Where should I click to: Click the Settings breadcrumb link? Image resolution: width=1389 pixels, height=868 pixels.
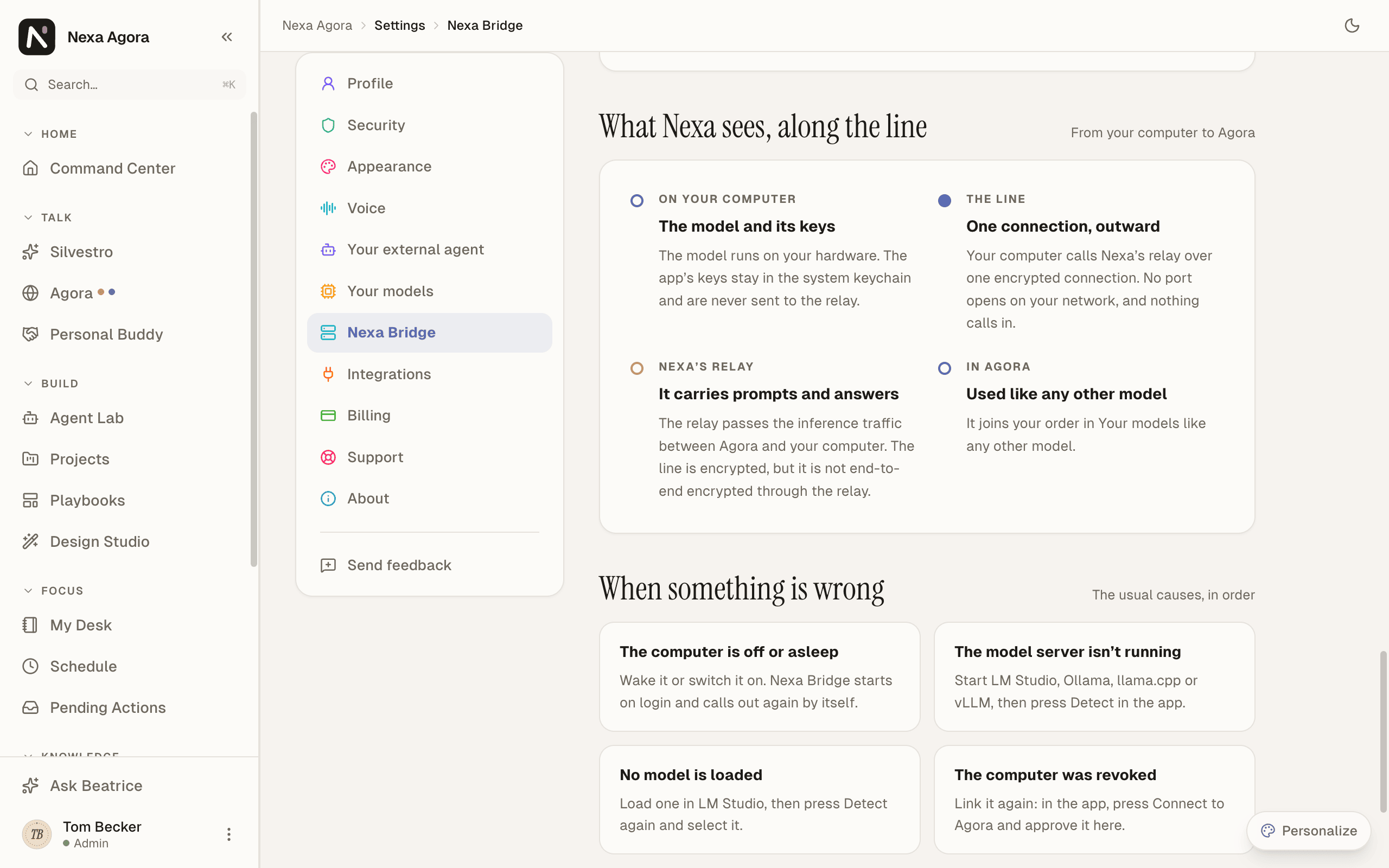(399, 25)
